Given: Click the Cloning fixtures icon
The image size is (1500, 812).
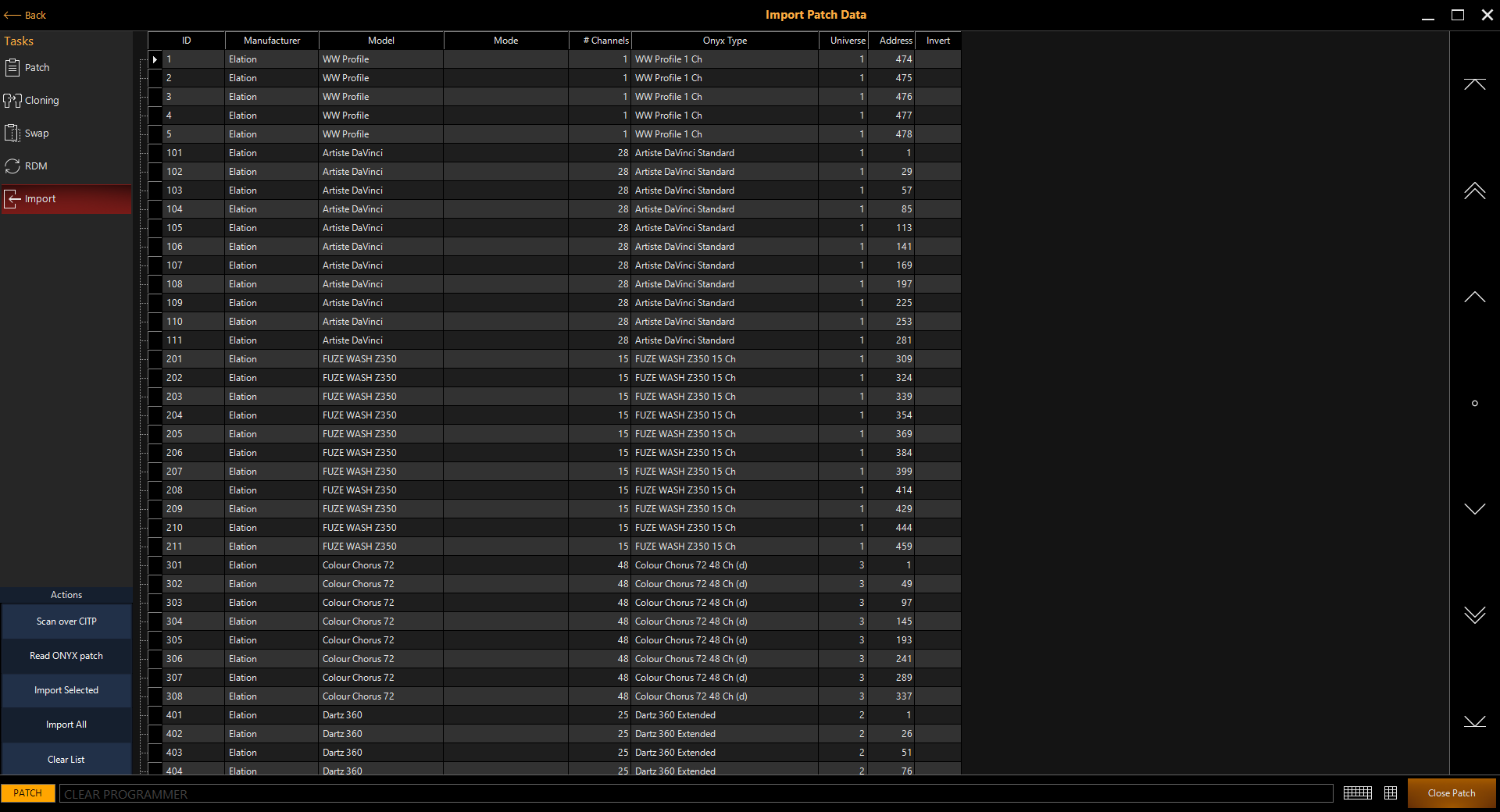Looking at the screenshot, I should pos(12,101).
